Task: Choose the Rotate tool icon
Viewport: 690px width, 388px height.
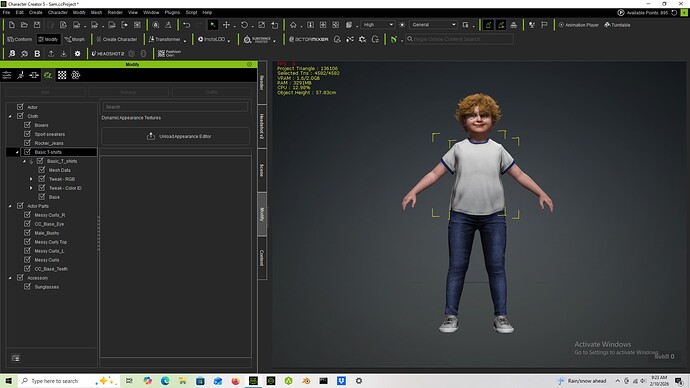Action: [x=244, y=25]
